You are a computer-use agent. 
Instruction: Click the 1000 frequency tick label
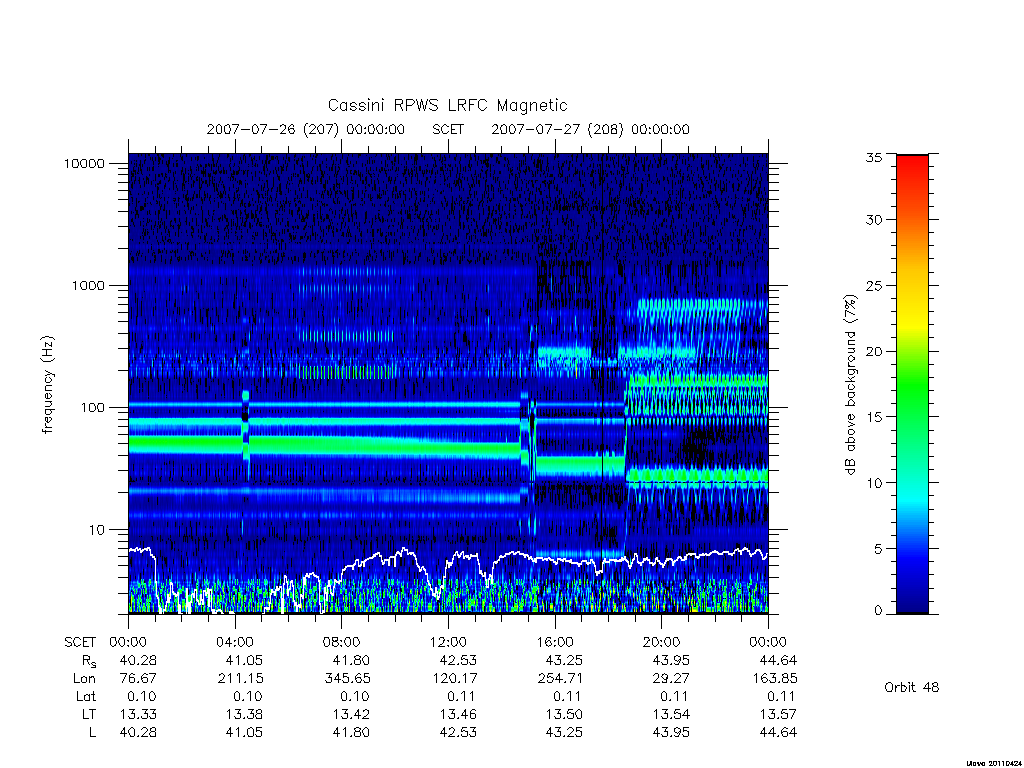[88, 286]
